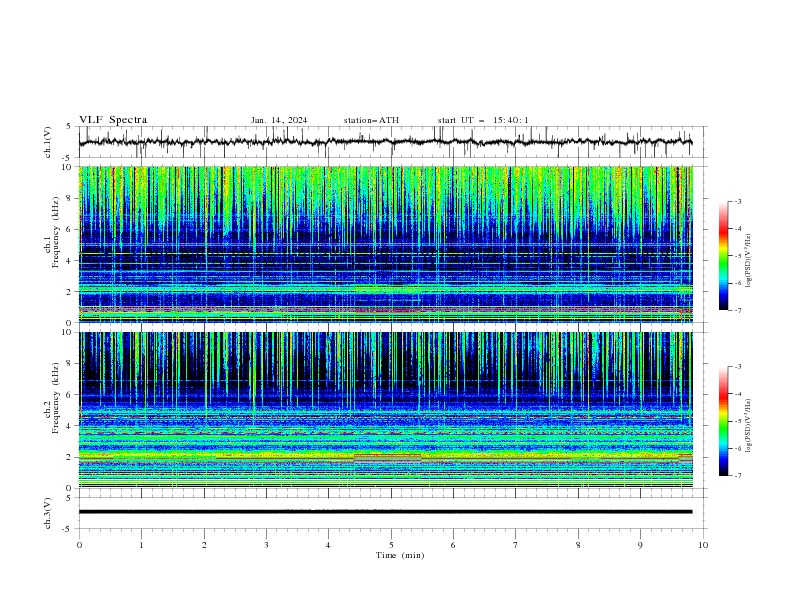Click the time axis tick "7"
This screenshot has height=612, width=792.
[x=516, y=545]
